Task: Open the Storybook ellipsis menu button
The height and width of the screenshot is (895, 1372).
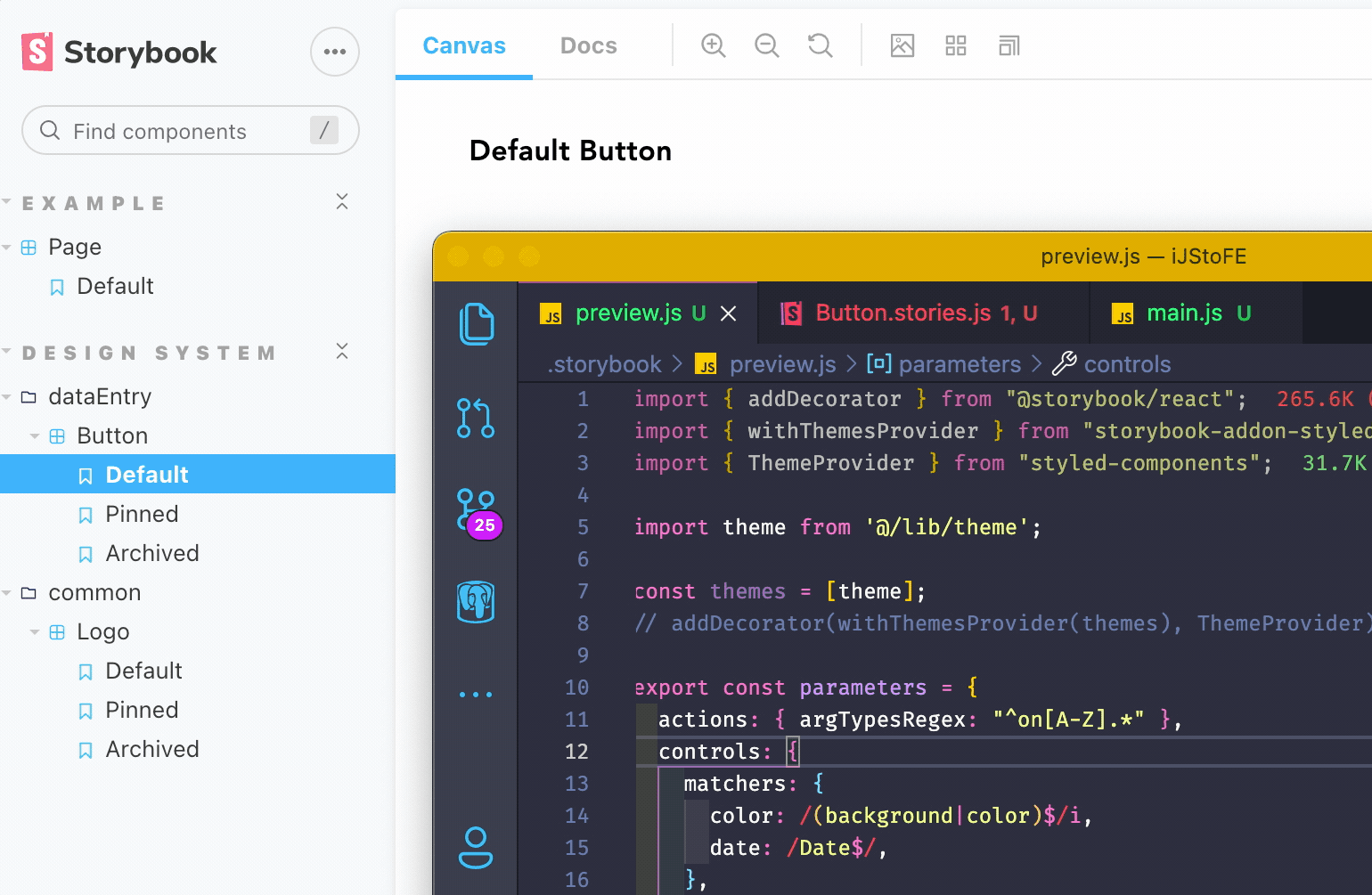Action: [335, 52]
